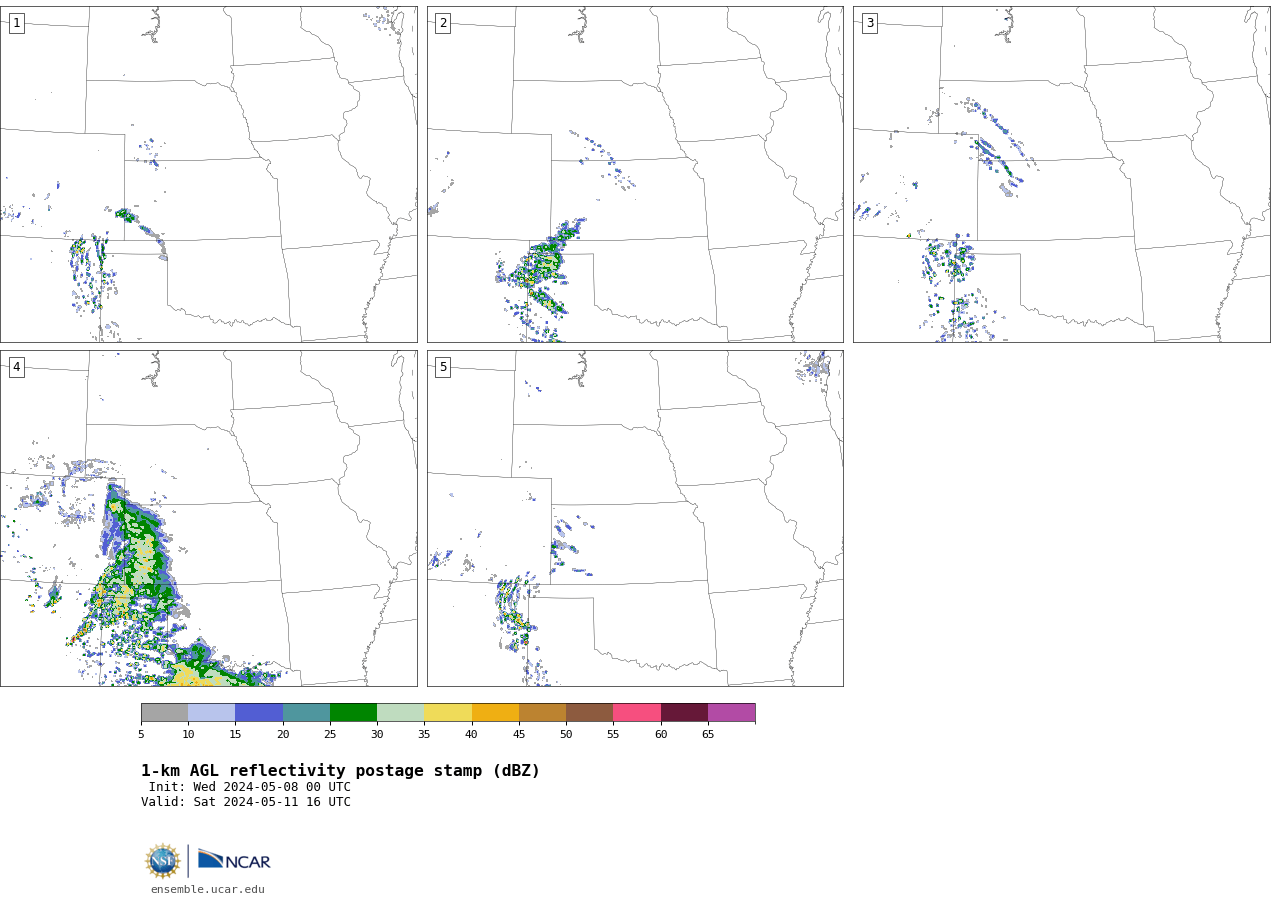Click the colorbar tick label '65'
1280x901 pixels.
[x=708, y=735]
